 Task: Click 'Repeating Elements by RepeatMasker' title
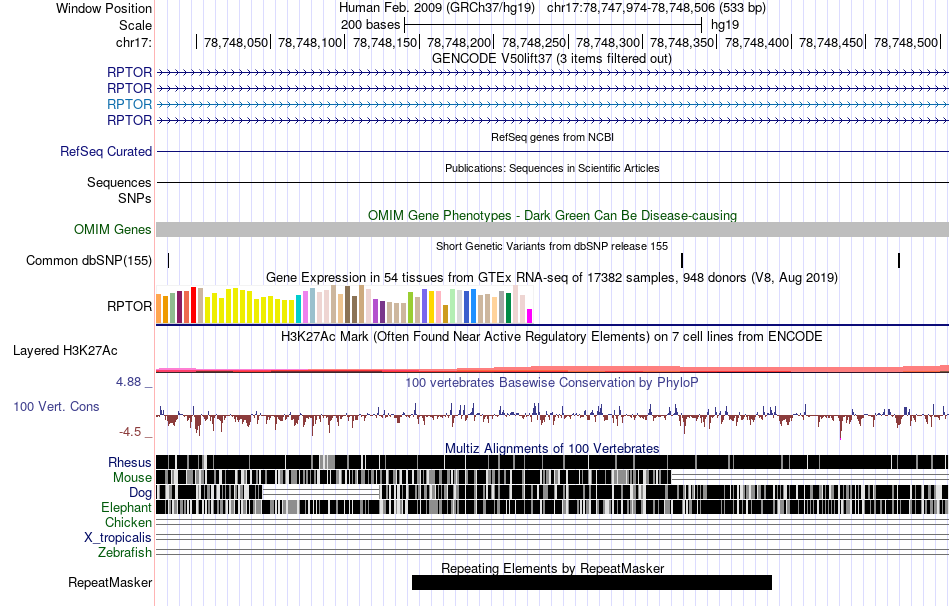click(x=553, y=568)
